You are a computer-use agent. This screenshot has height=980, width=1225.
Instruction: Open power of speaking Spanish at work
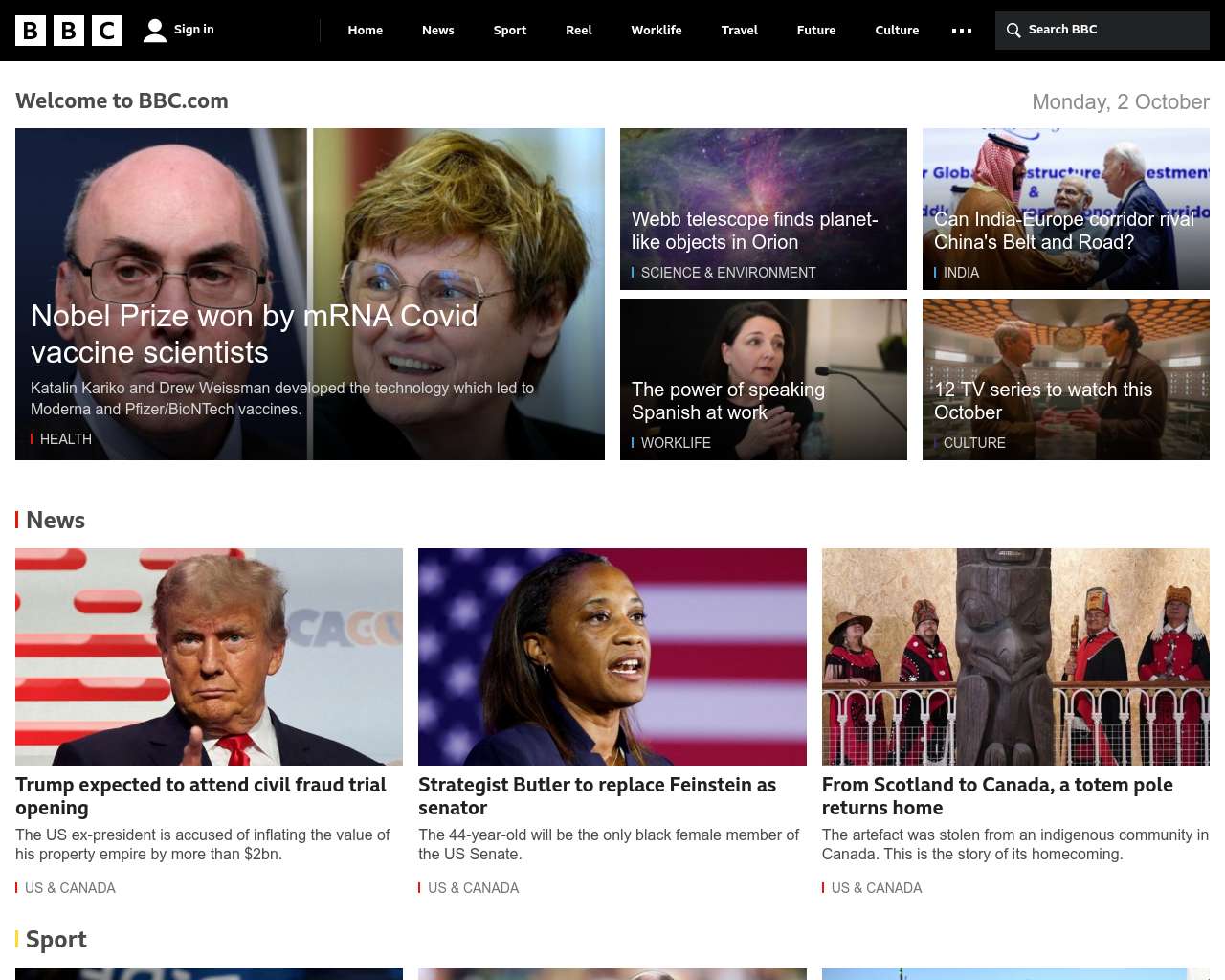tap(728, 401)
